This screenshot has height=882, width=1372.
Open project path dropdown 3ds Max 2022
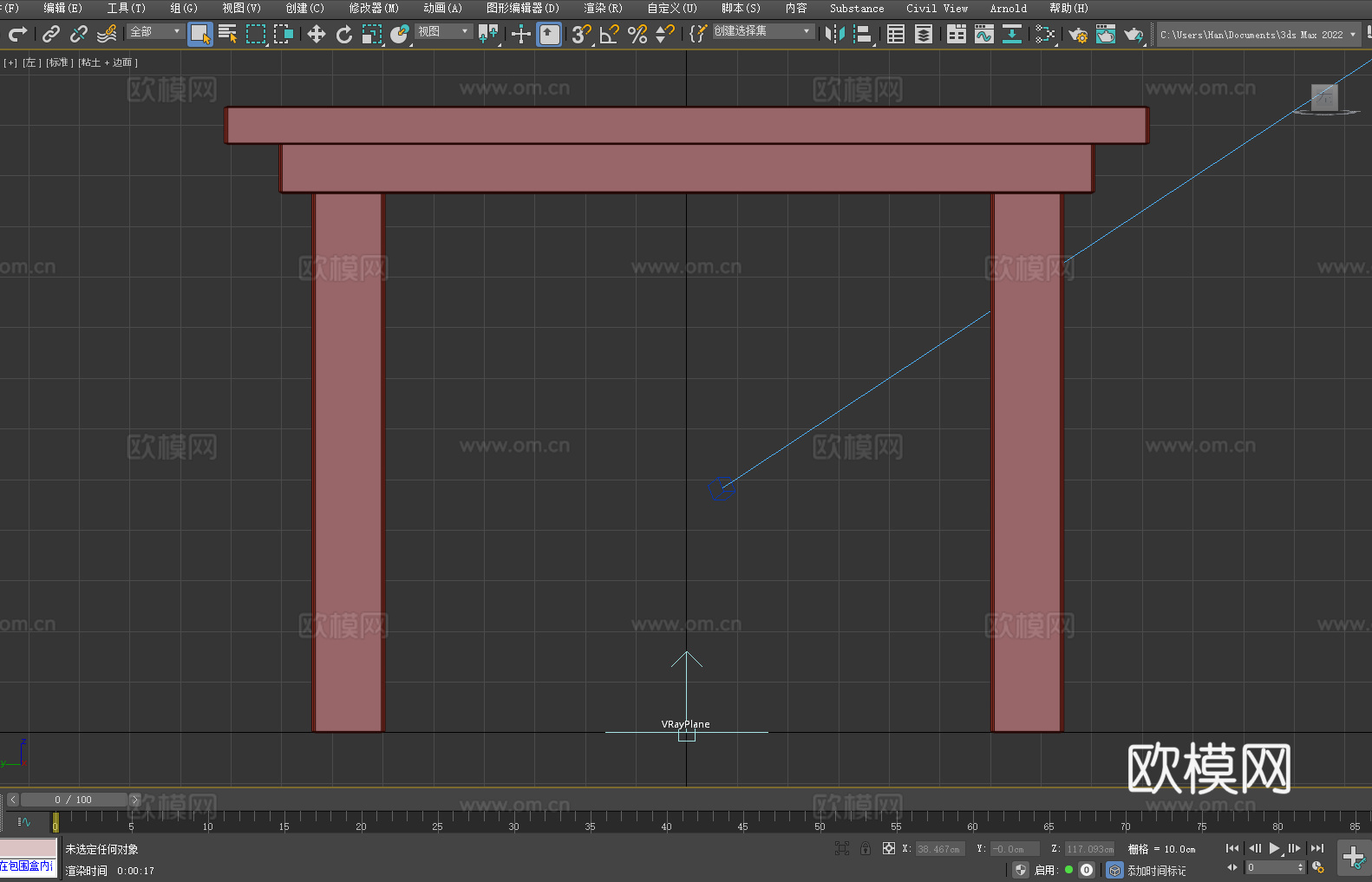point(1258,35)
